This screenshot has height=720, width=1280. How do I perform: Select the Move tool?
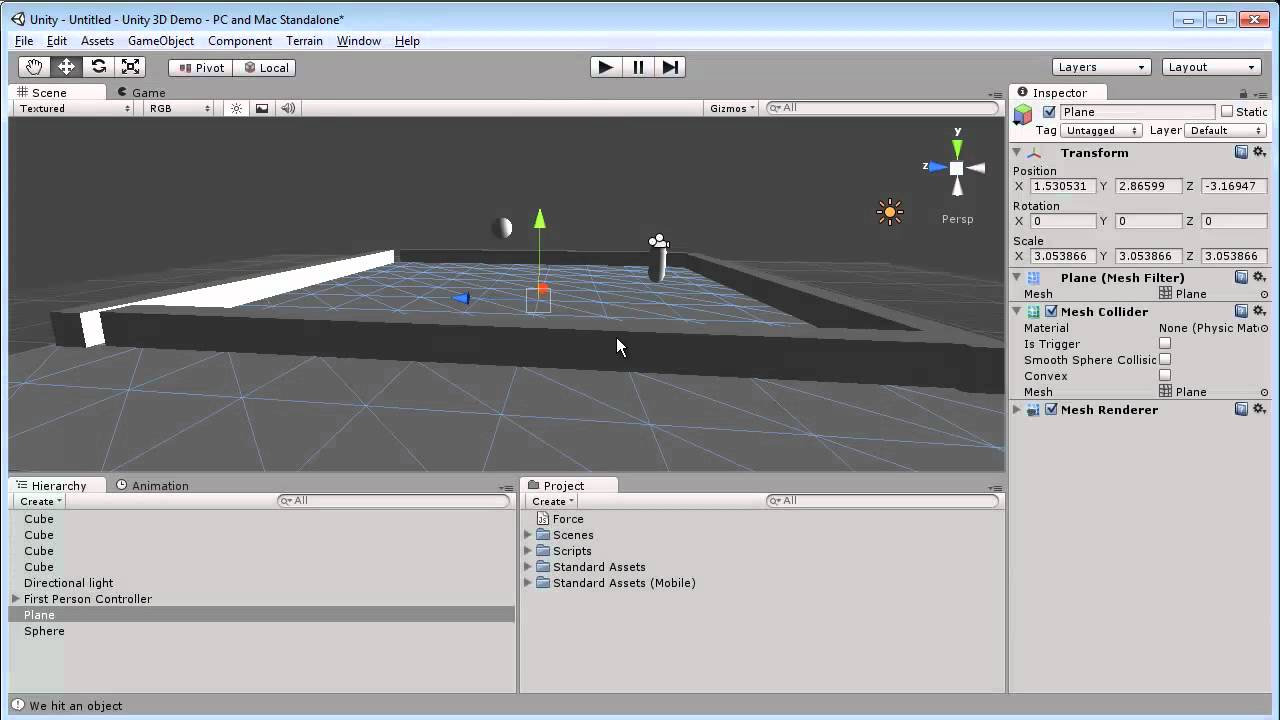point(66,67)
